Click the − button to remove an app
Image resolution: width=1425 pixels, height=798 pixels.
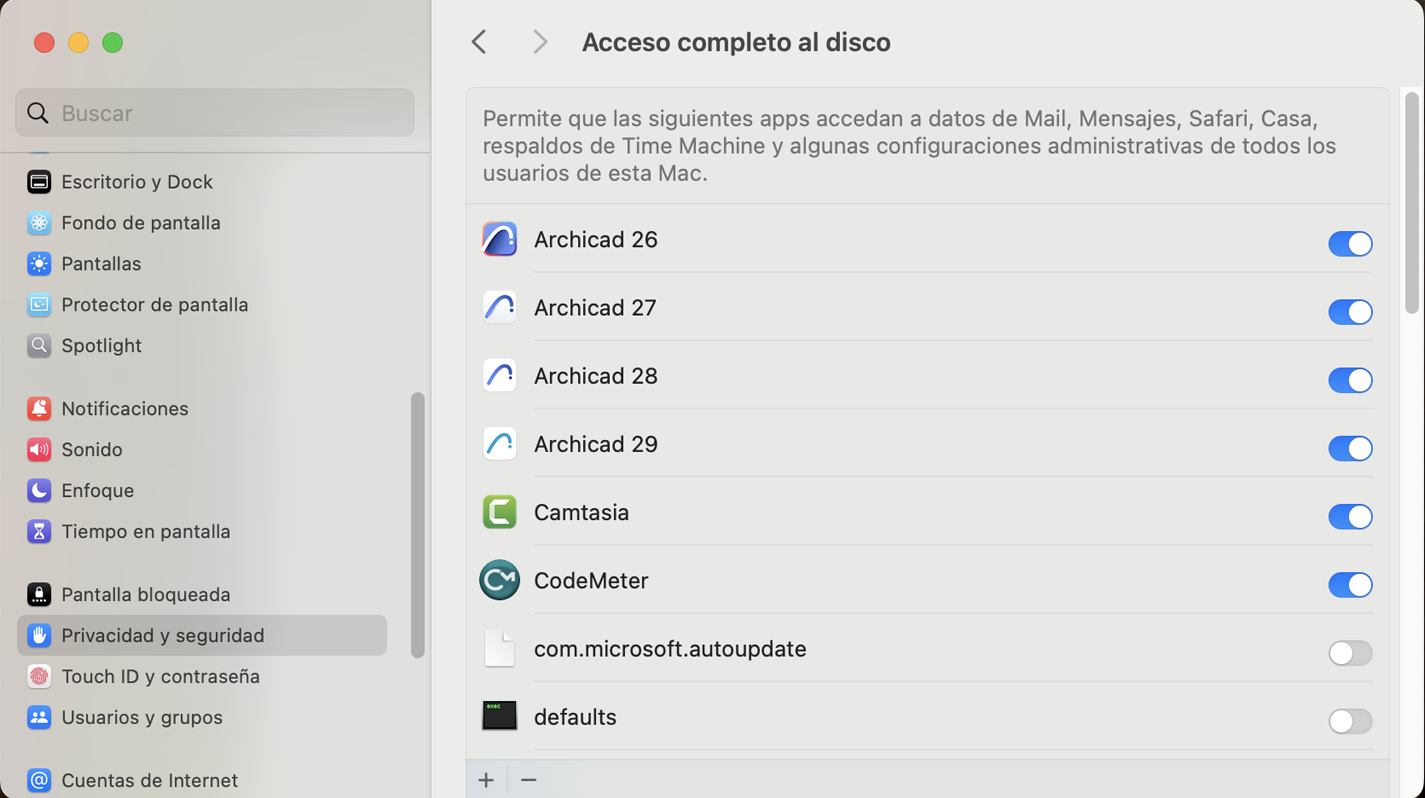[529, 779]
